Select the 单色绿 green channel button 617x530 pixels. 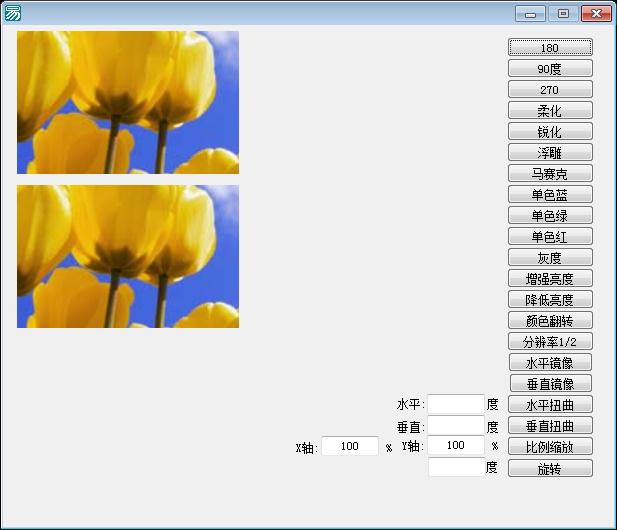coord(550,216)
